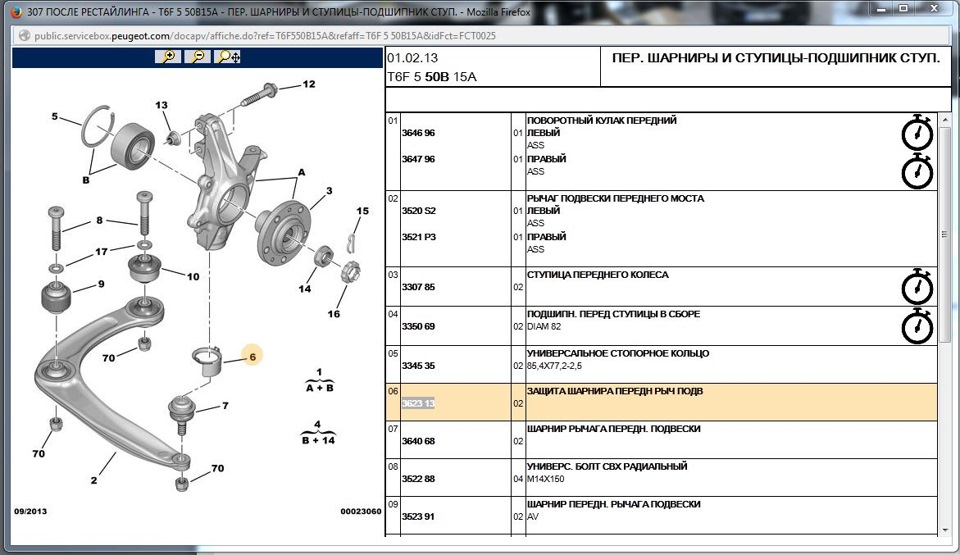The height and width of the screenshot is (555, 960).
Task: Select callout number 10 on diagram
Action: click(193, 276)
